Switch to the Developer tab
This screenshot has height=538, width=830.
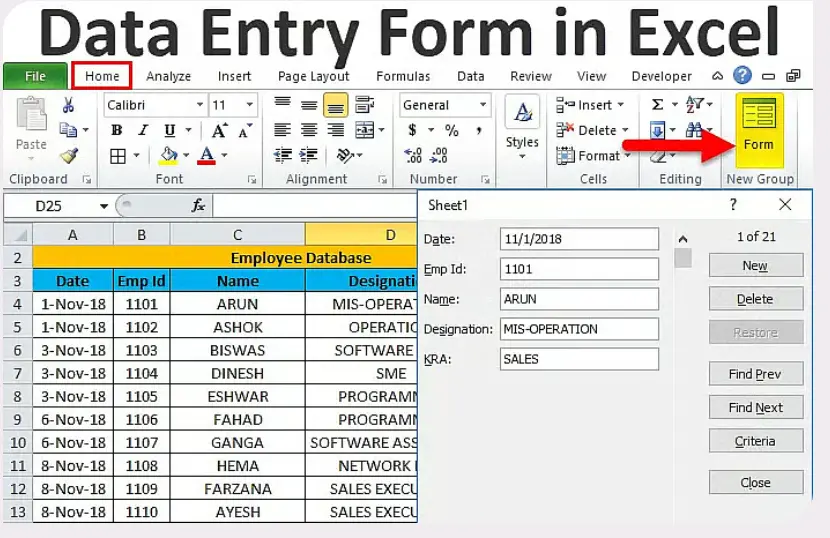pos(662,76)
